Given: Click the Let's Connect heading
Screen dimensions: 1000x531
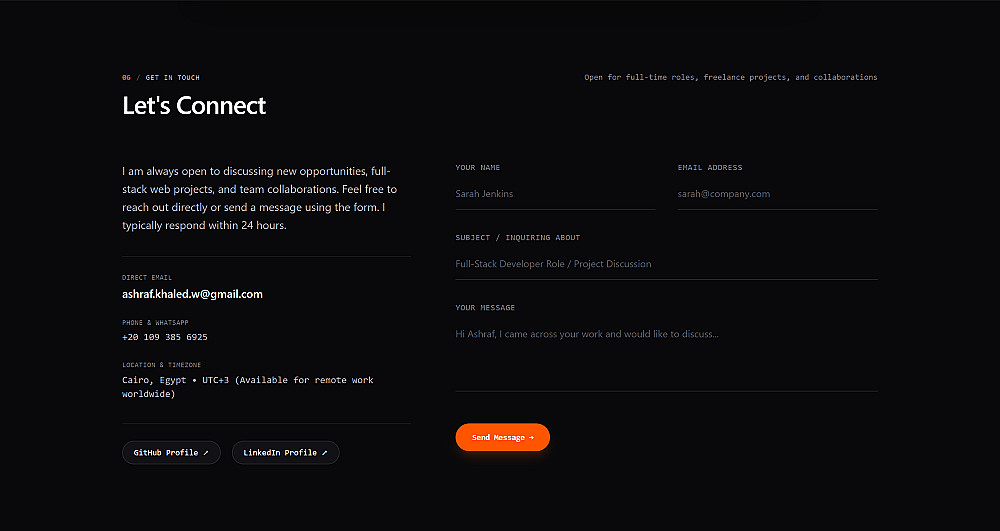Looking at the screenshot, I should click(x=194, y=105).
